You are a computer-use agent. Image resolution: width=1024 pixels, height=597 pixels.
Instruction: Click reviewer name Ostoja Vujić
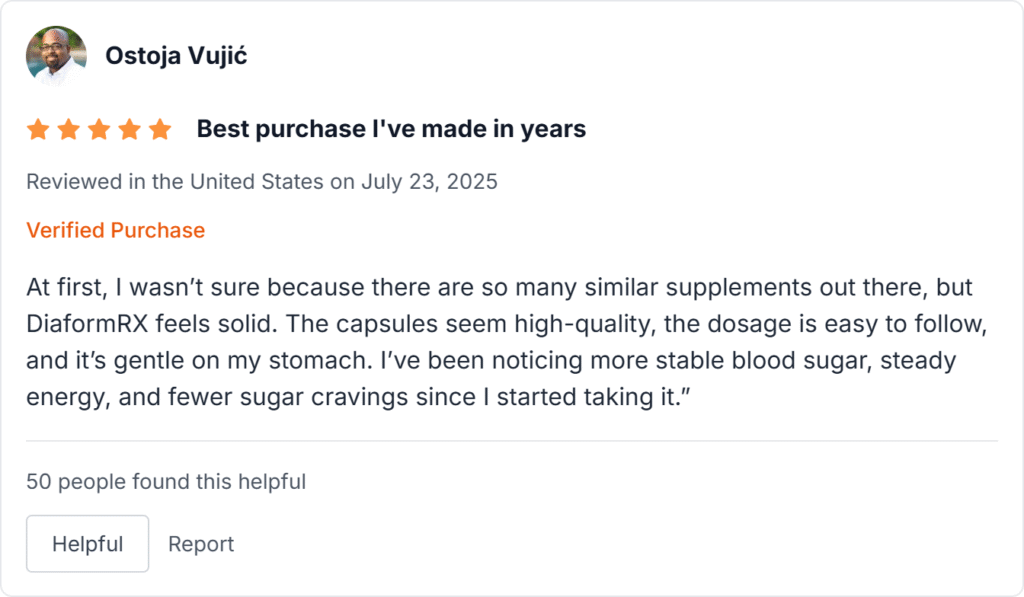[176, 56]
